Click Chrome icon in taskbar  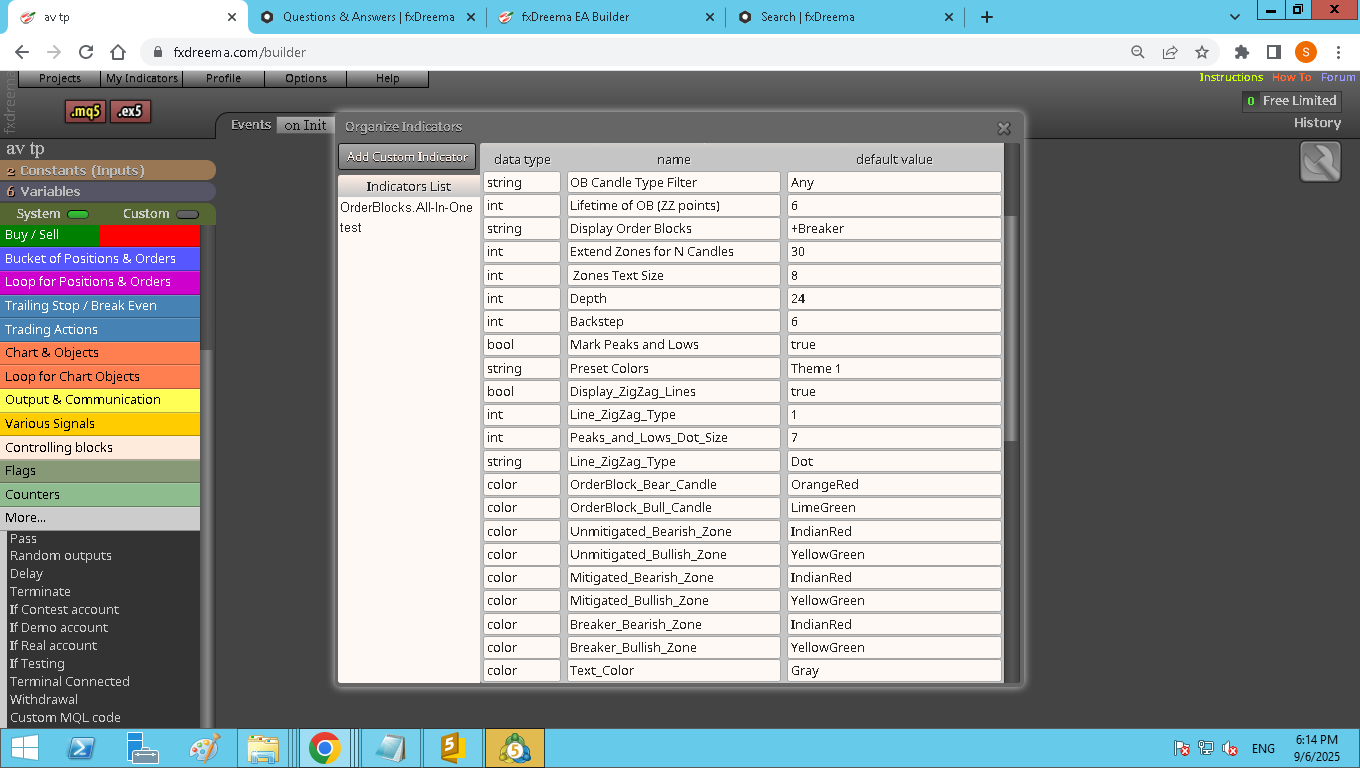click(324, 748)
